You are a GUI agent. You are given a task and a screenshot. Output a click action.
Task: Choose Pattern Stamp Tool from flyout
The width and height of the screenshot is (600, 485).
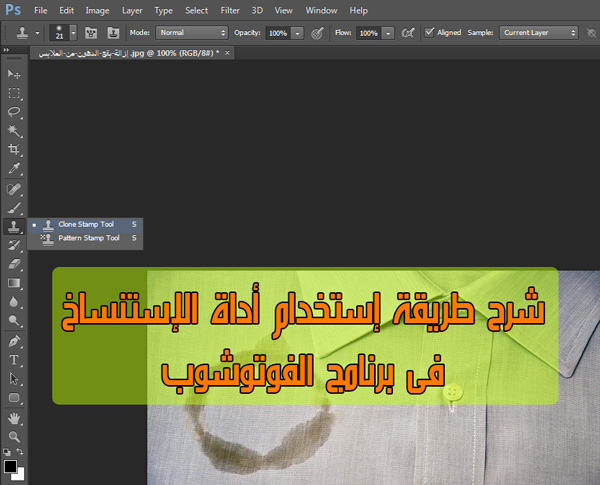tap(85, 238)
